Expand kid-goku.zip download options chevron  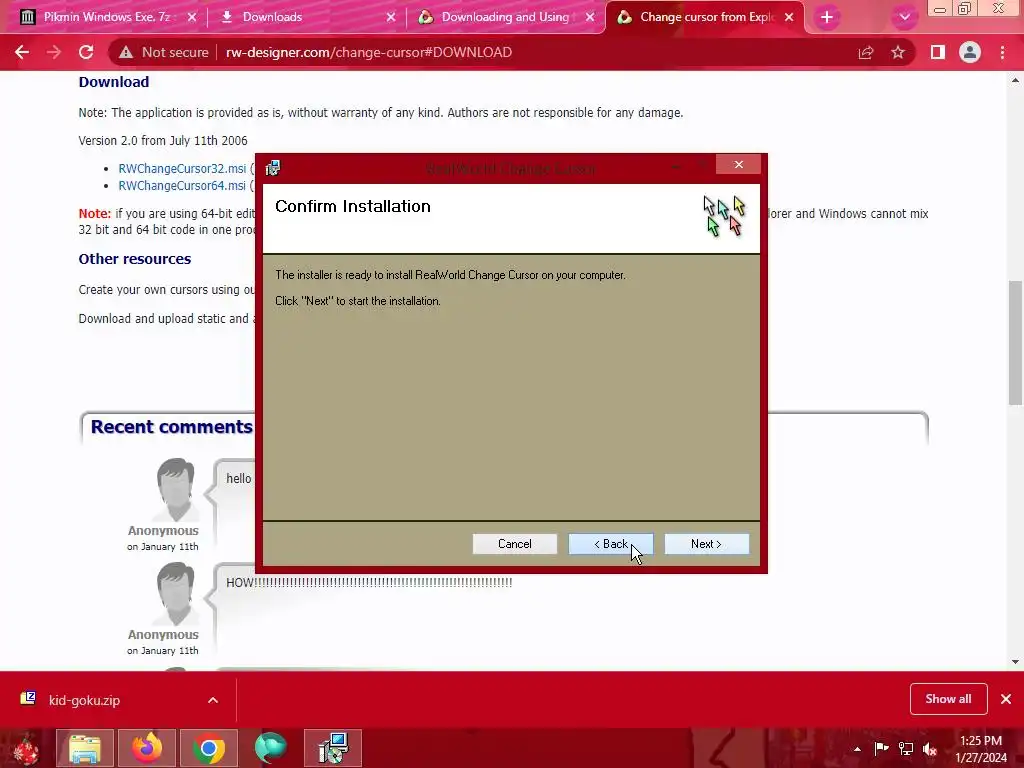[x=213, y=700]
